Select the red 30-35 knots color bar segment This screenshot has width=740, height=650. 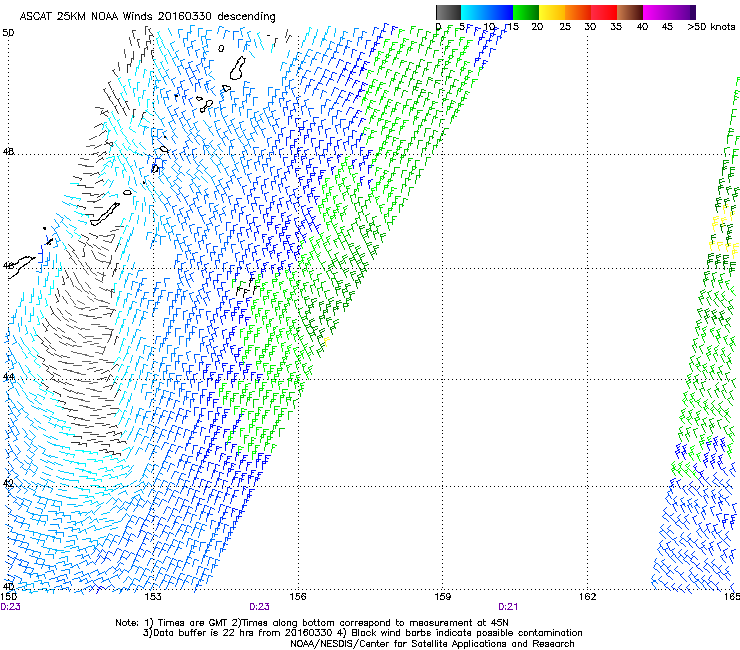[x=604, y=12]
